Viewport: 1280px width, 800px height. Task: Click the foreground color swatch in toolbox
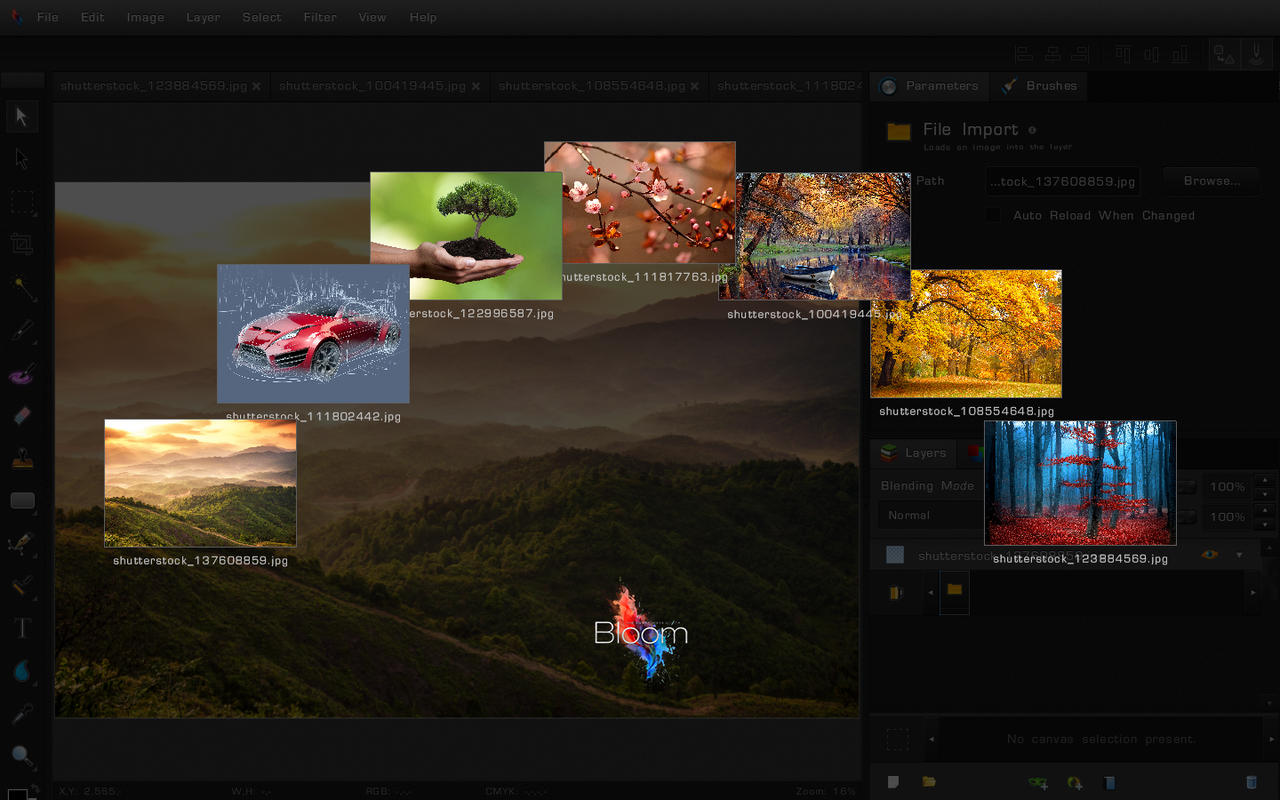(17, 796)
